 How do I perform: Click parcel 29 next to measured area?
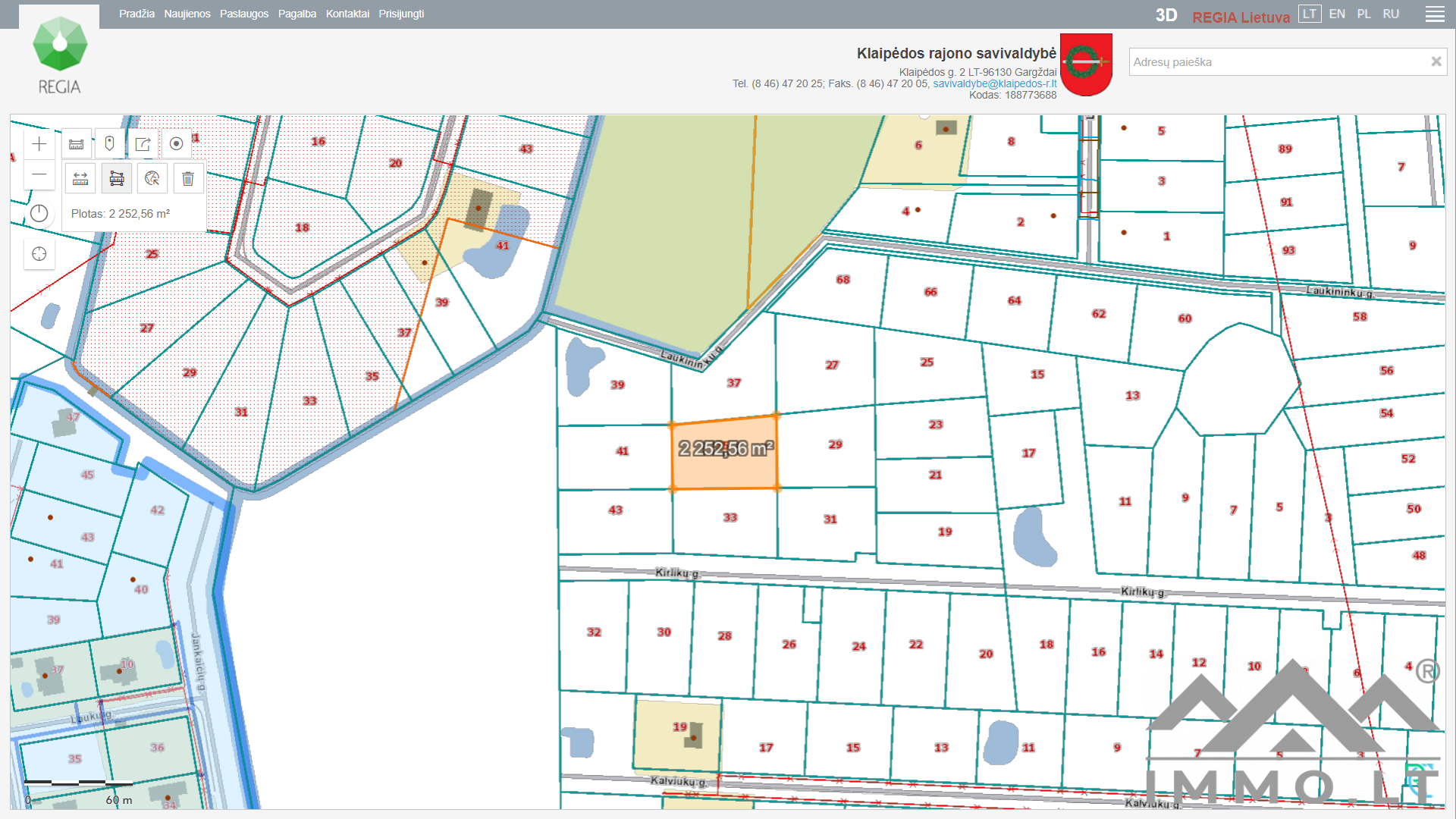pos(835,444)
